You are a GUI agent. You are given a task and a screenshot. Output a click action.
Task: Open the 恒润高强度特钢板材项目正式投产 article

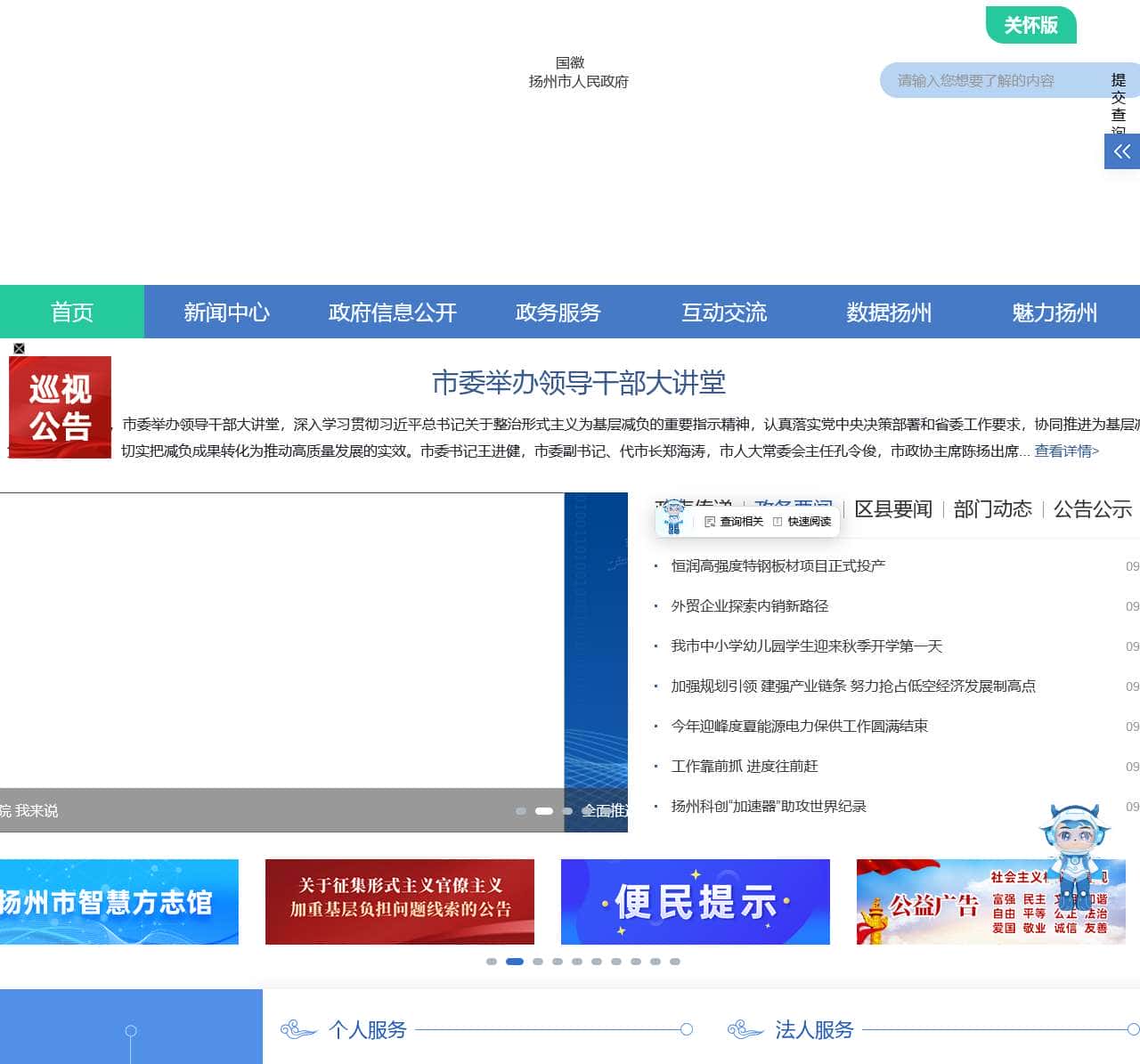pyautogui.click(x=778, y=566)
